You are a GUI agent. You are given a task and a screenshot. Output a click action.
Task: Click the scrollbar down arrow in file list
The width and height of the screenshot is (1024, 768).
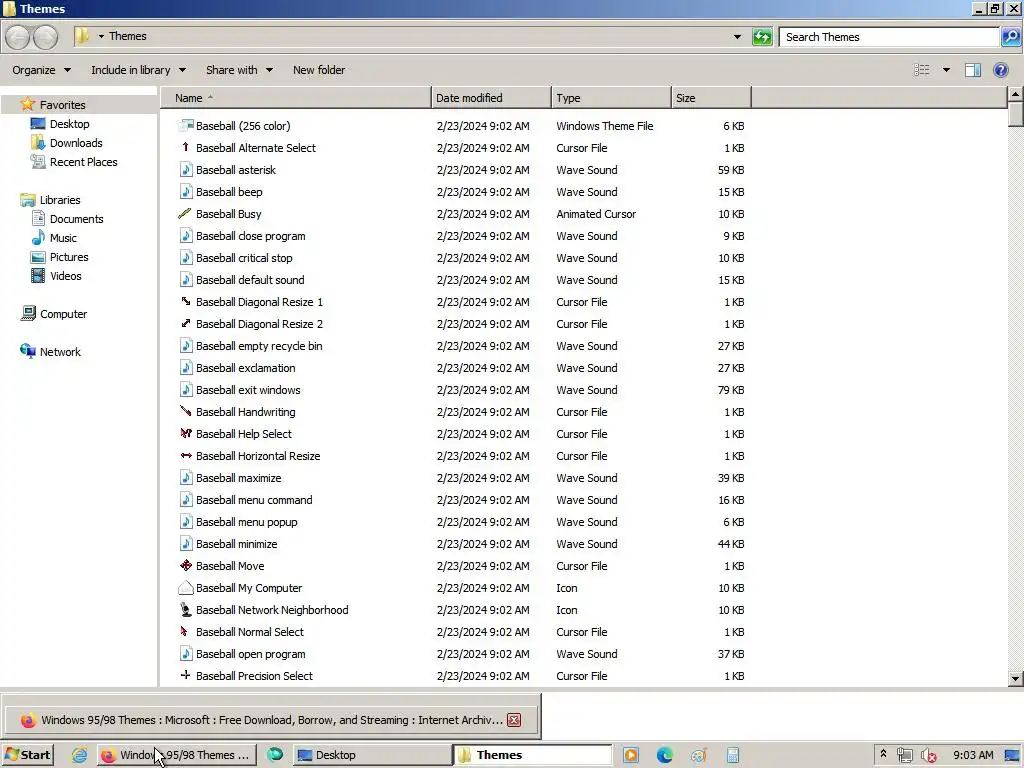(1015, 679)
